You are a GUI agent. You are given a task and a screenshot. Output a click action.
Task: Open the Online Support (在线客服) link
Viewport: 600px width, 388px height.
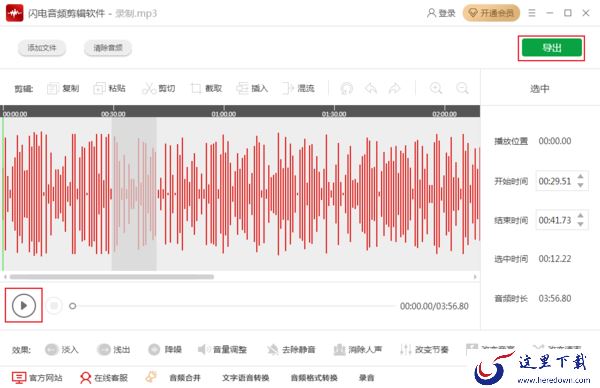coord(104,378)
